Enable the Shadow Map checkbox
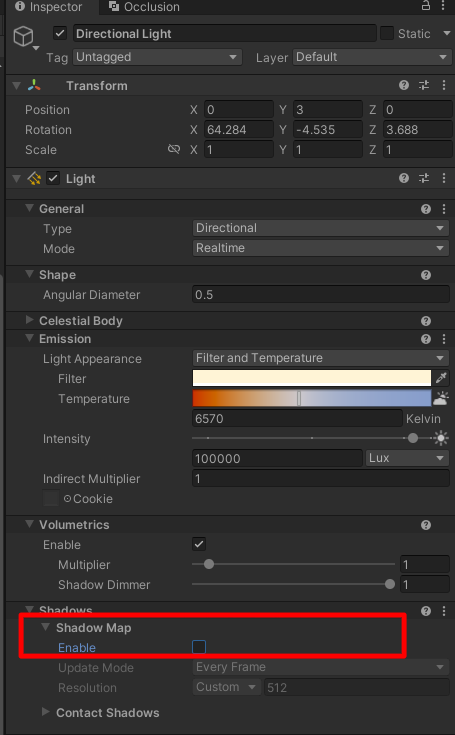The width and height of the screenshot is (455, 735). click(199, 647)
